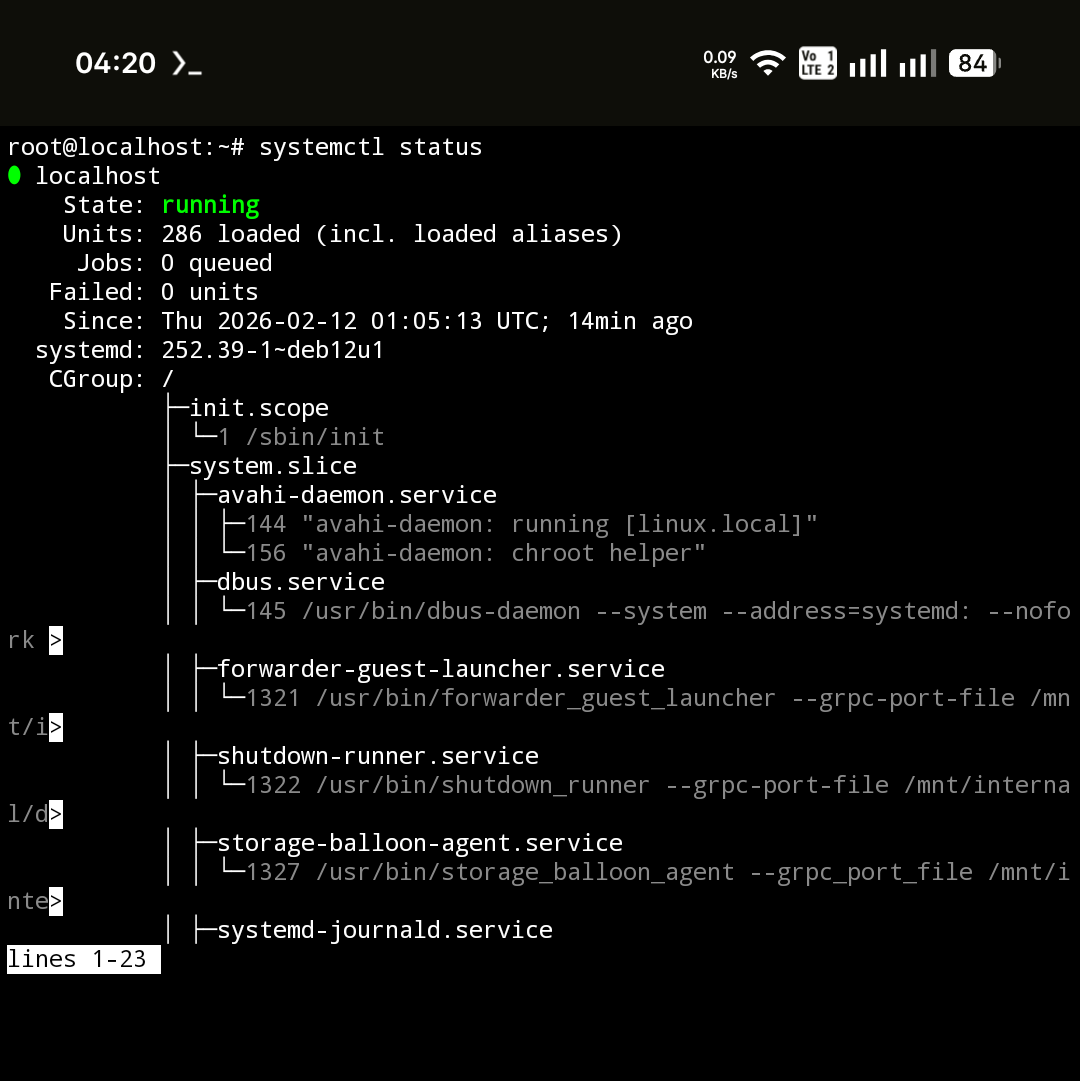Click the truncation marker after 't/i'
1080x1081 pixels.
[x=56, y=727]
